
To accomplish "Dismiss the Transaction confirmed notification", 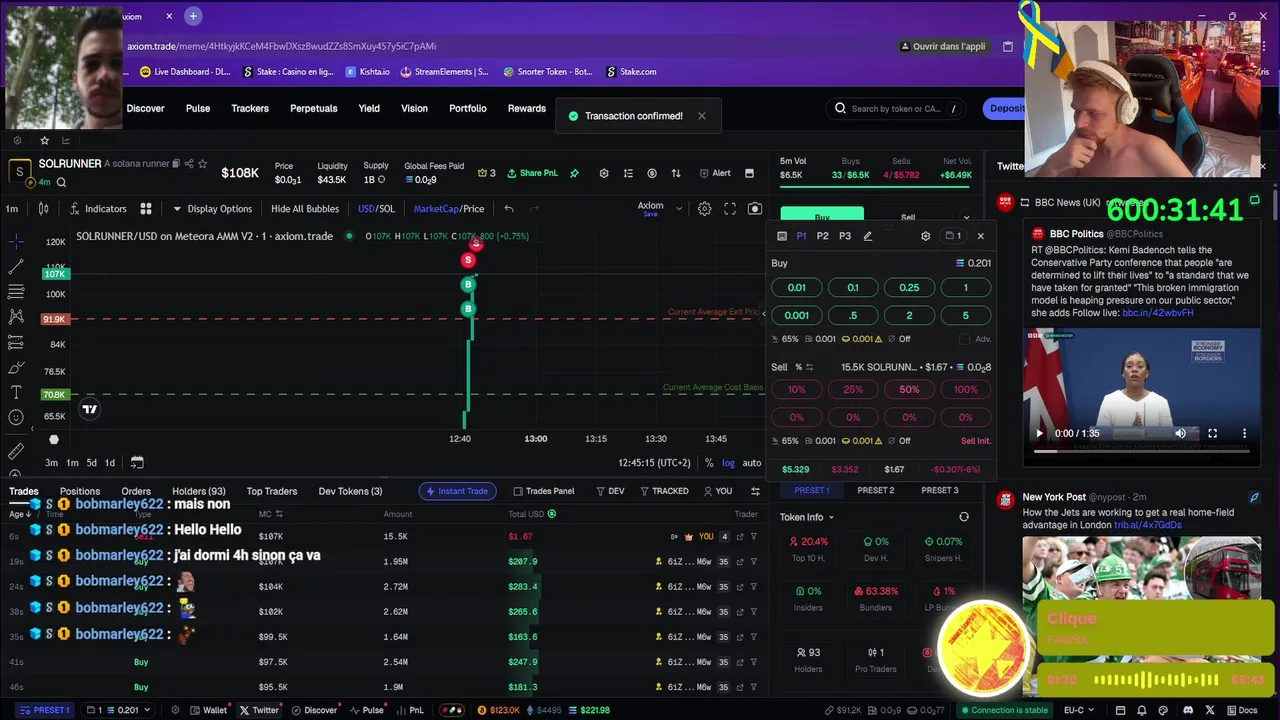I will point(702,116).
